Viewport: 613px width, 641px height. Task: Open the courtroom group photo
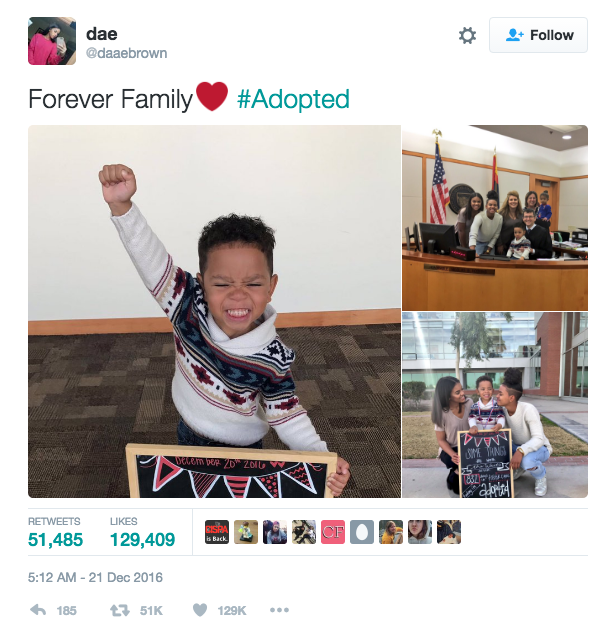[495, 218]
